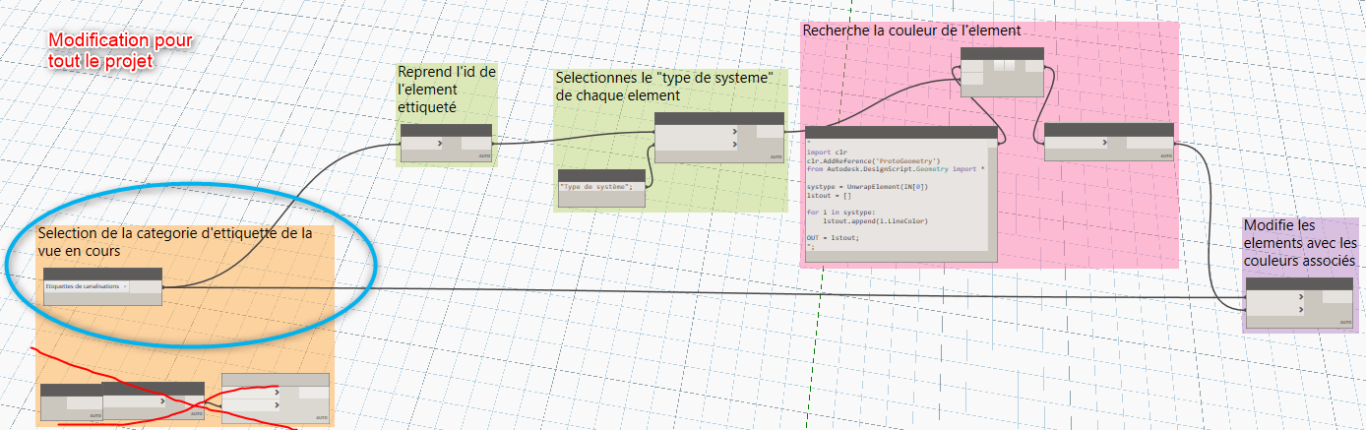Select the 'Modifie les elements avec les couleurs associés' title
The width and height of the screenshot is (1366, 430).
pyautogui.click(x=1300, y=244)
